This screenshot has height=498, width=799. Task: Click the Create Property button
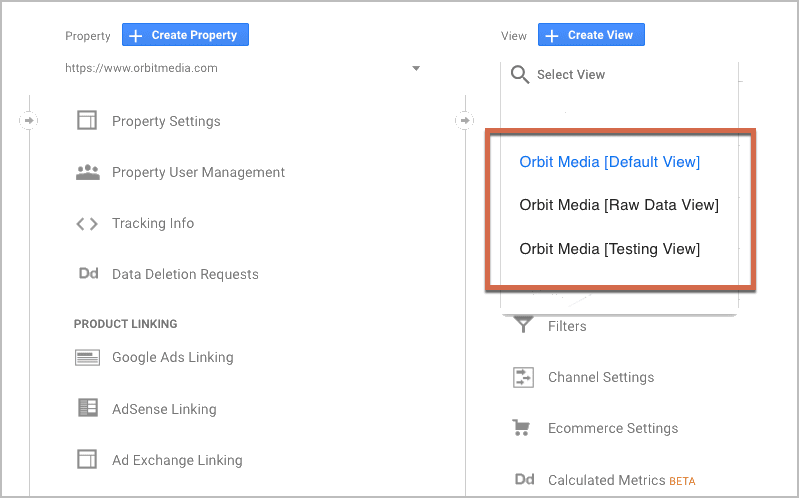click(x=185, y=35)
